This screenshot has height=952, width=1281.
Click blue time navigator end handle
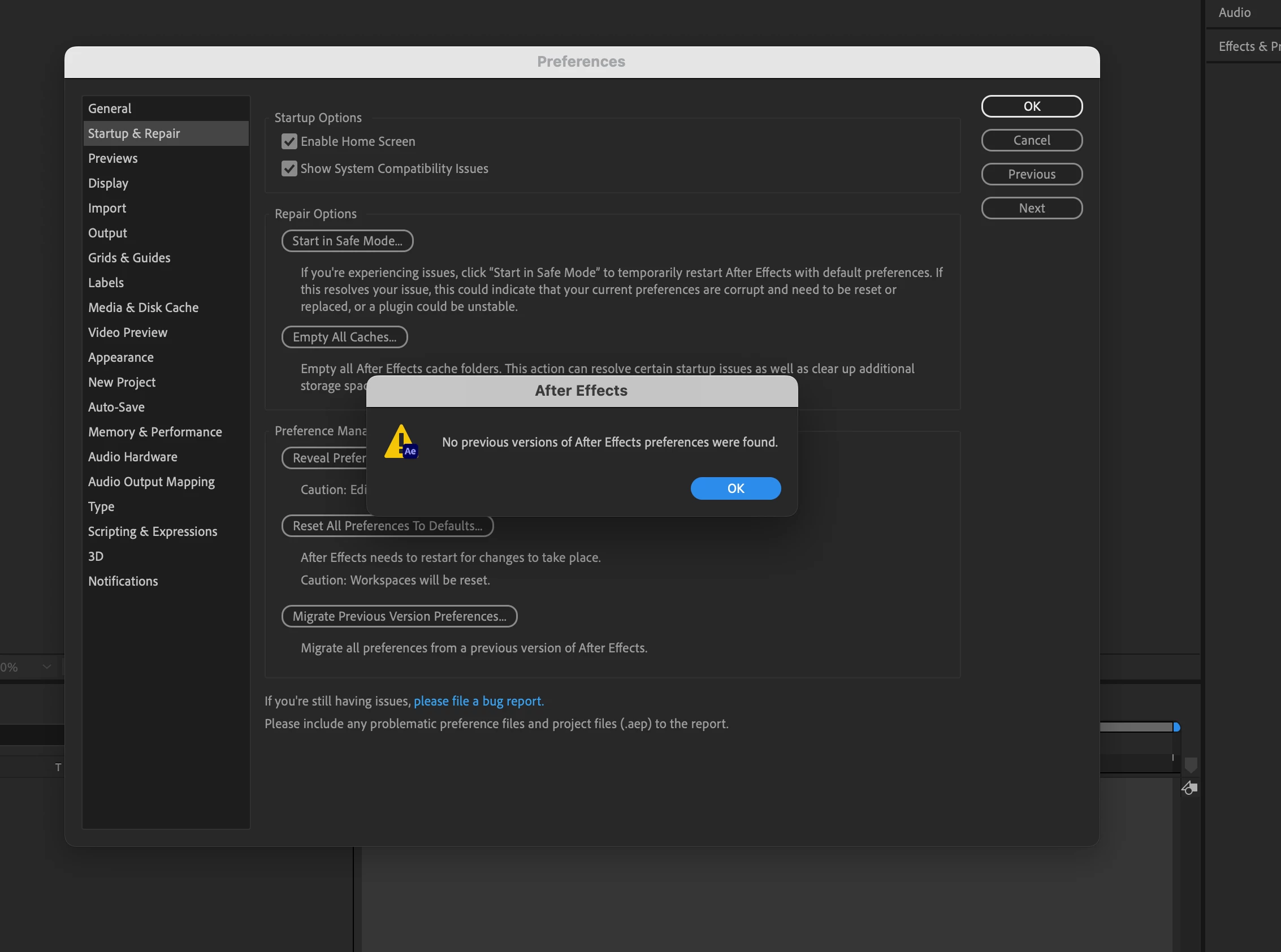tap(1176, 727)
